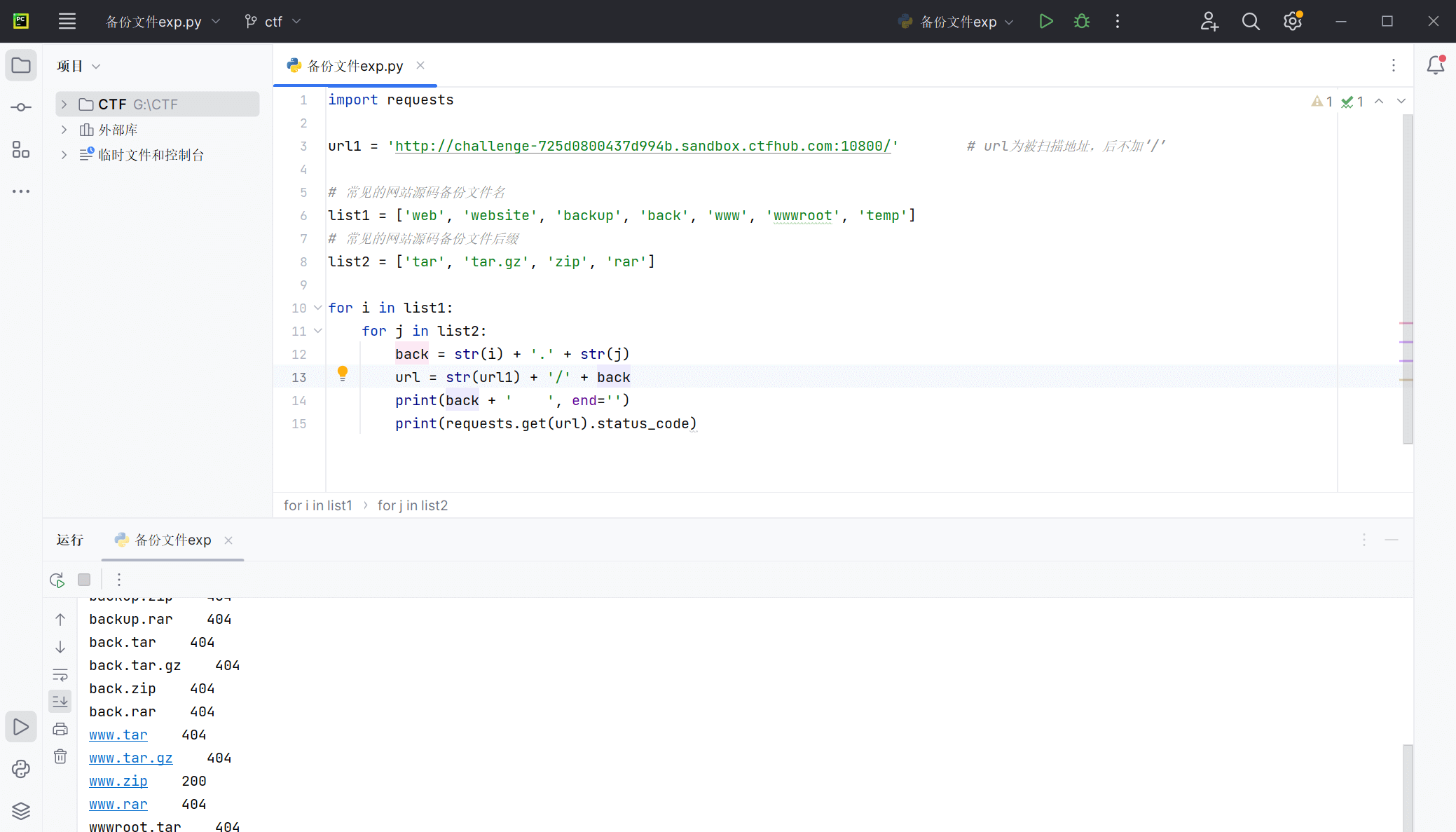
Task: Open run toolbar more options
Action: click(x=119, y=580)
